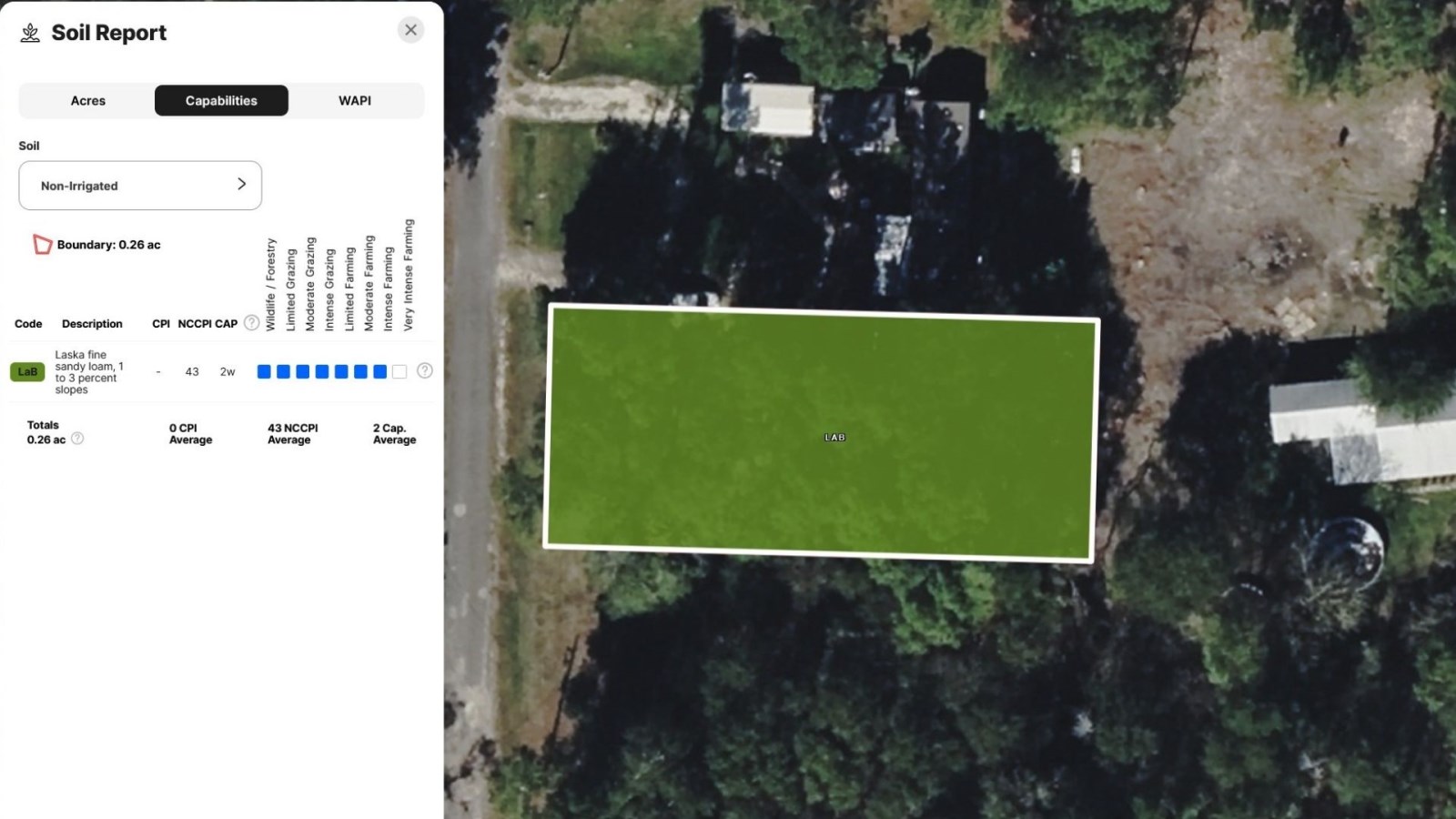The width and height of the screenshot is (1456, 819).
Task: Click the Soil Report plant icon
Action: pyautogui.click(x=30, y=33)
